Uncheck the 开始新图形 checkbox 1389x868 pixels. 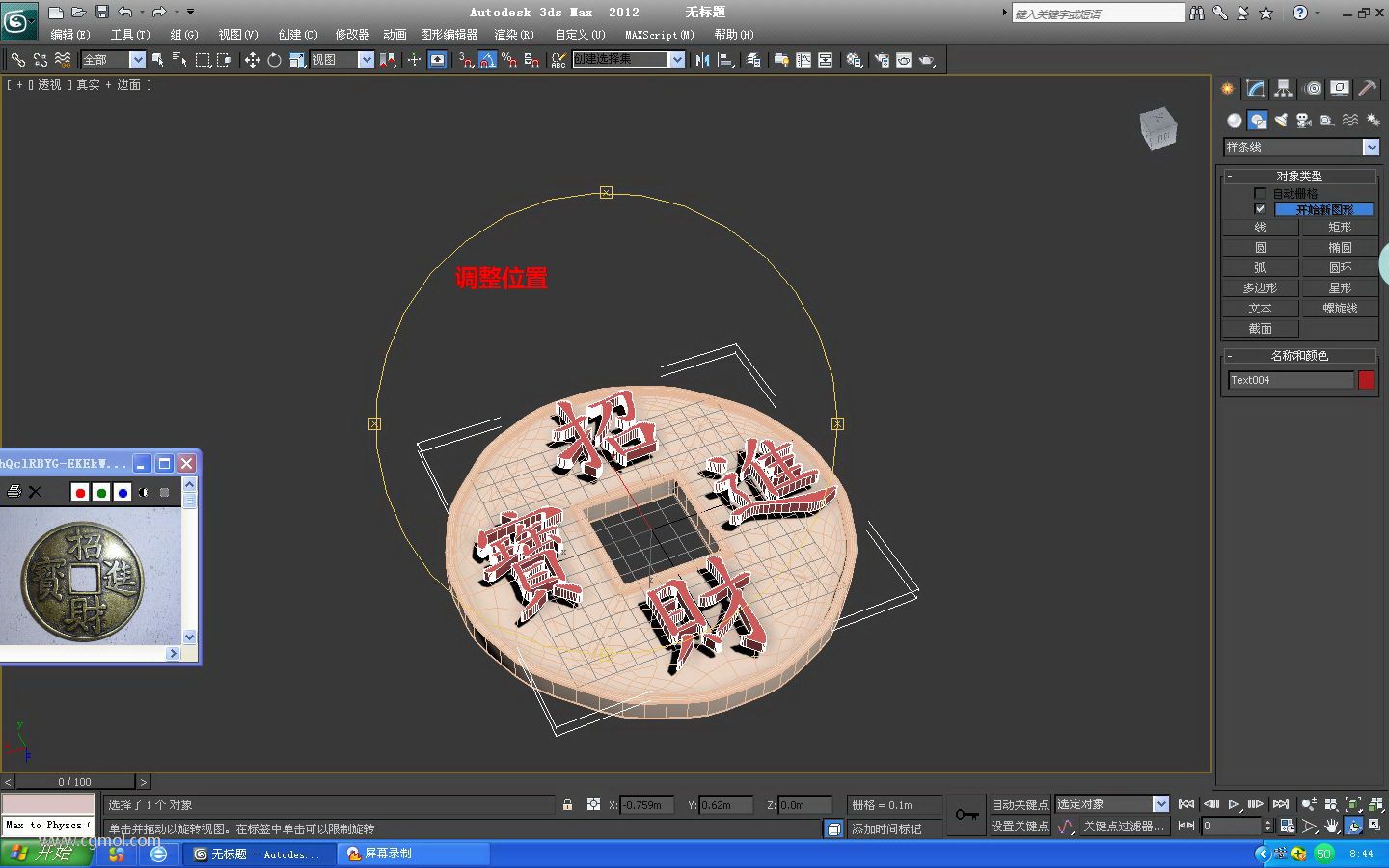1260,209
